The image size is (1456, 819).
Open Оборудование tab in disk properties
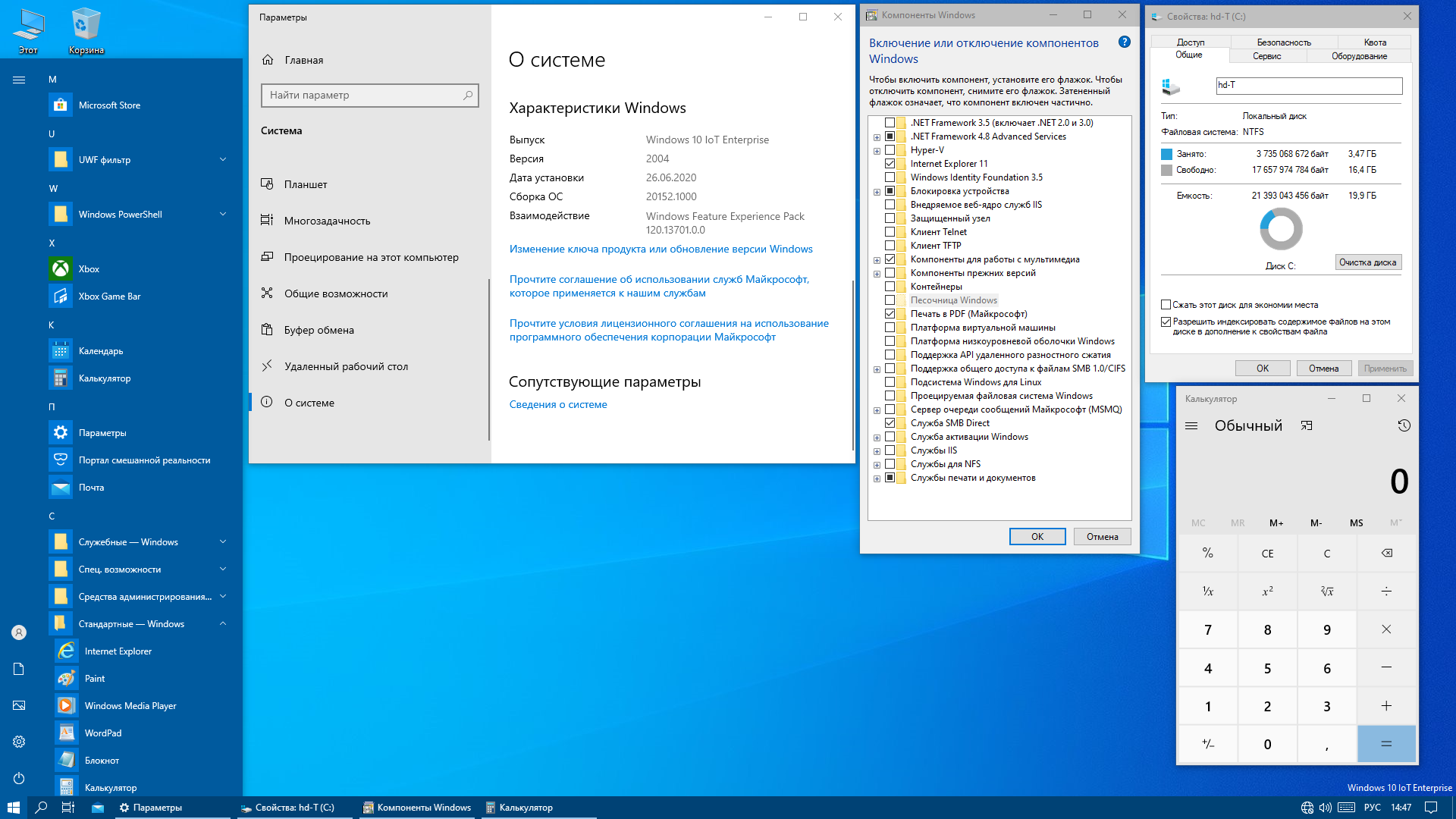(x=1359, y=56)
